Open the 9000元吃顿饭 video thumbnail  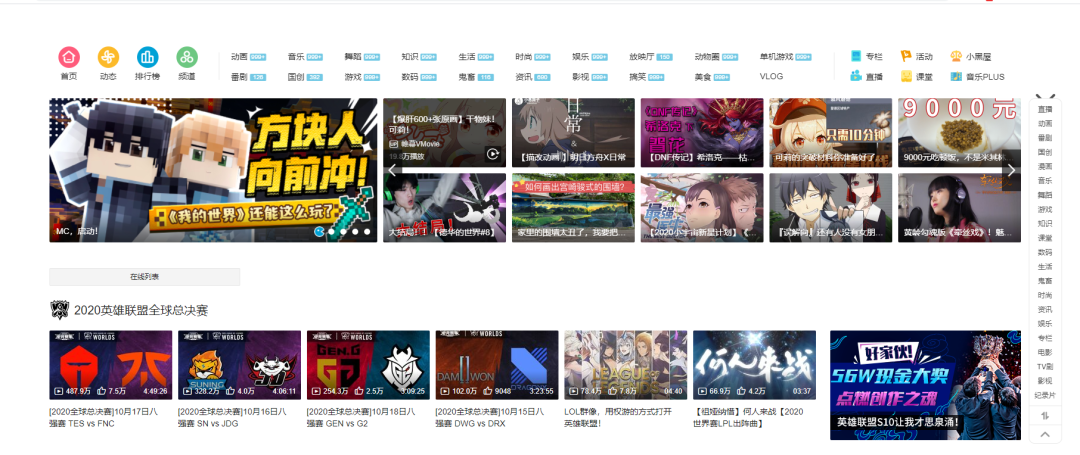959,132
